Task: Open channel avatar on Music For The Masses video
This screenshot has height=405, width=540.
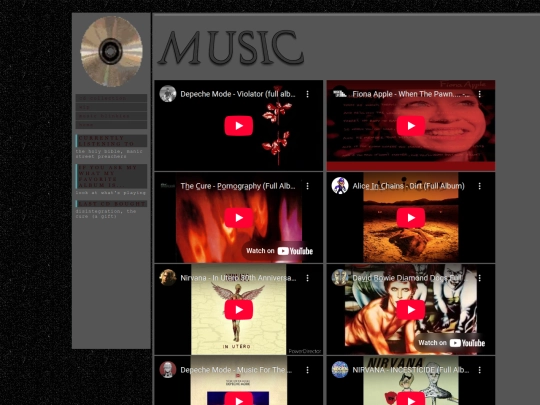Action: pyautogui.click(x=168, y=370)
